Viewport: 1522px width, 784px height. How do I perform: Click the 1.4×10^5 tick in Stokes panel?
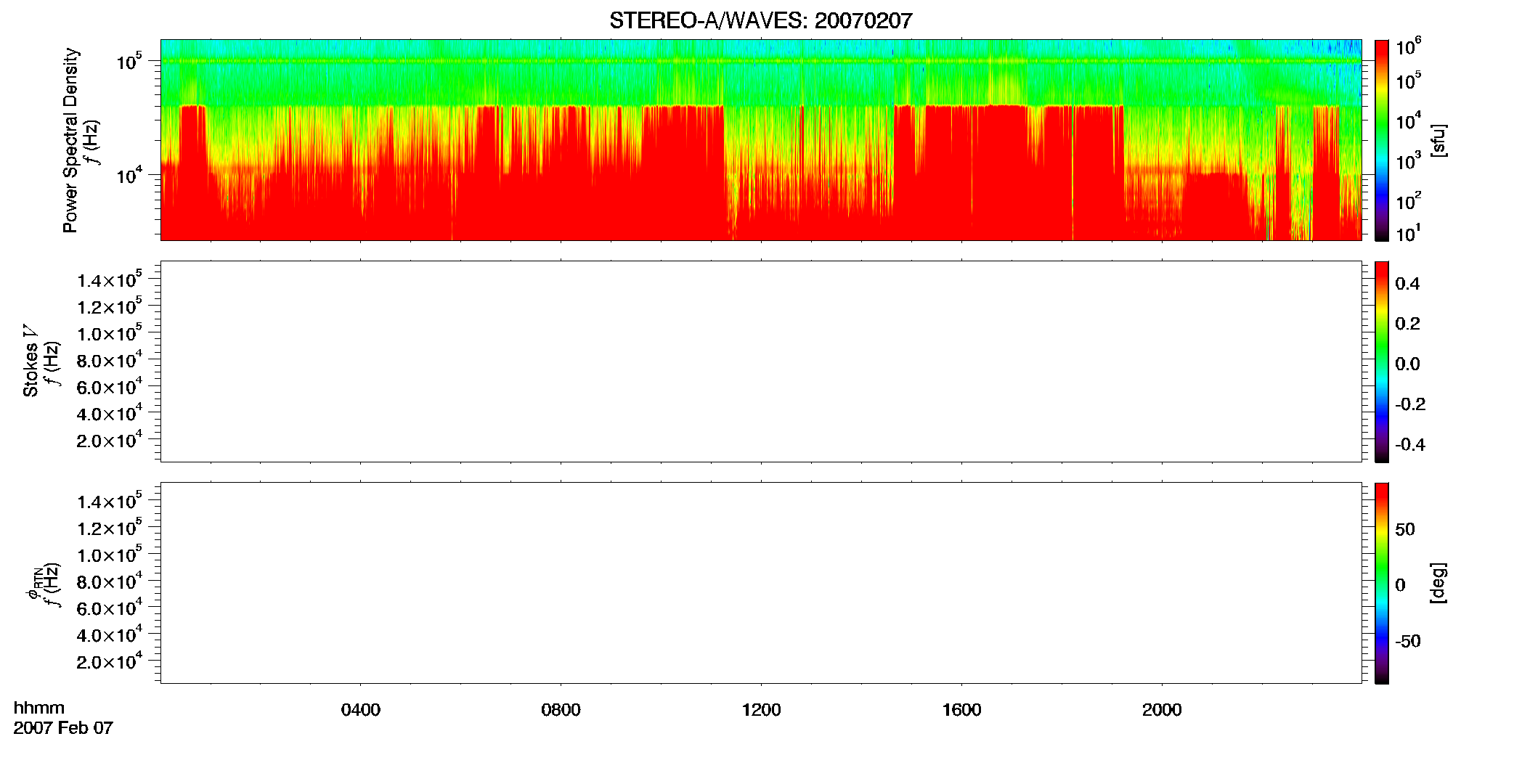click(110, 279)
